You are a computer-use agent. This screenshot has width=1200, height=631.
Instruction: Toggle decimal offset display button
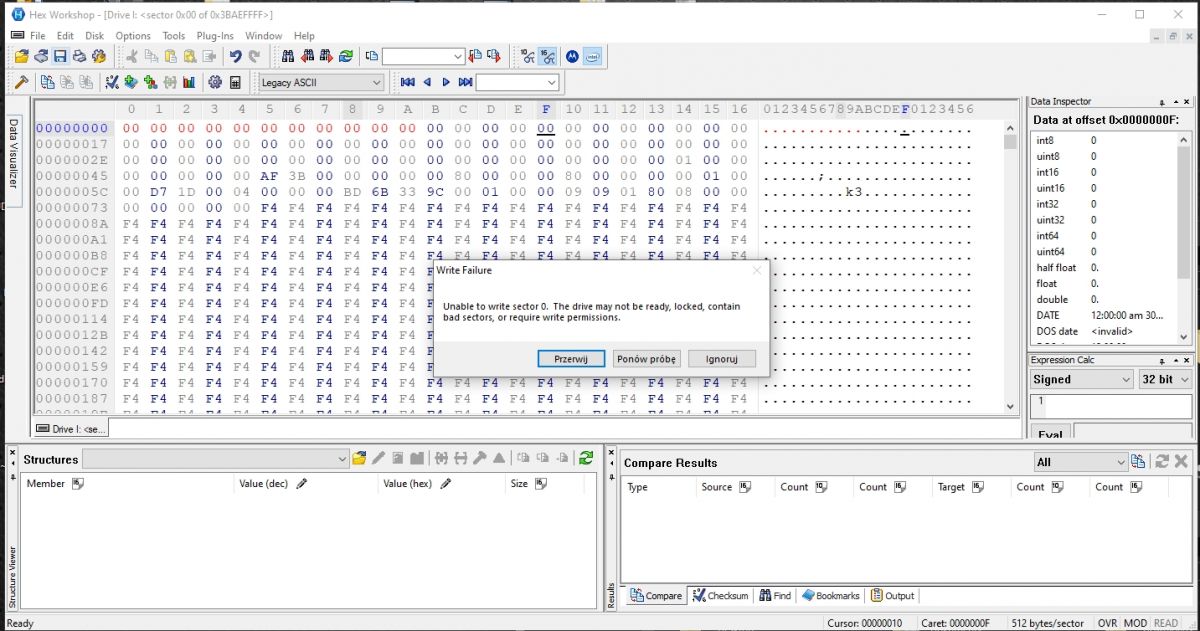click(528, 57)
